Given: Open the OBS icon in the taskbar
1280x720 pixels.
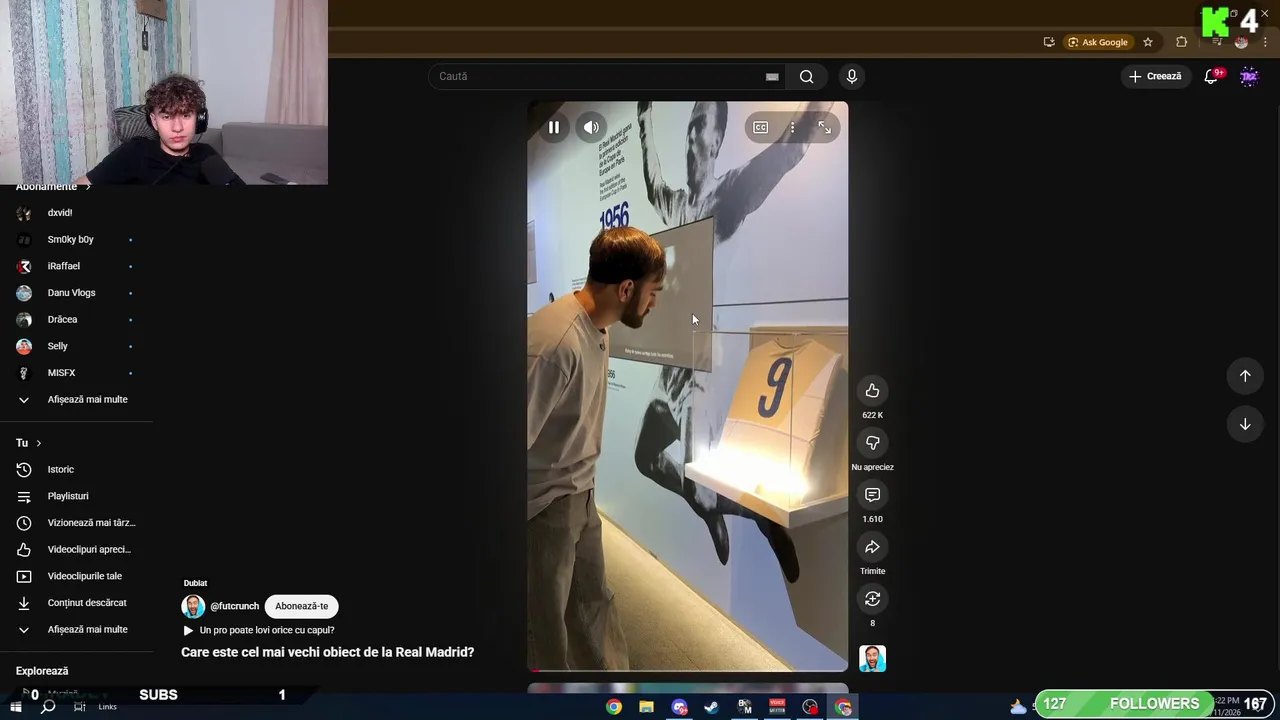Looking at the screenshot, I should point(810,707).
